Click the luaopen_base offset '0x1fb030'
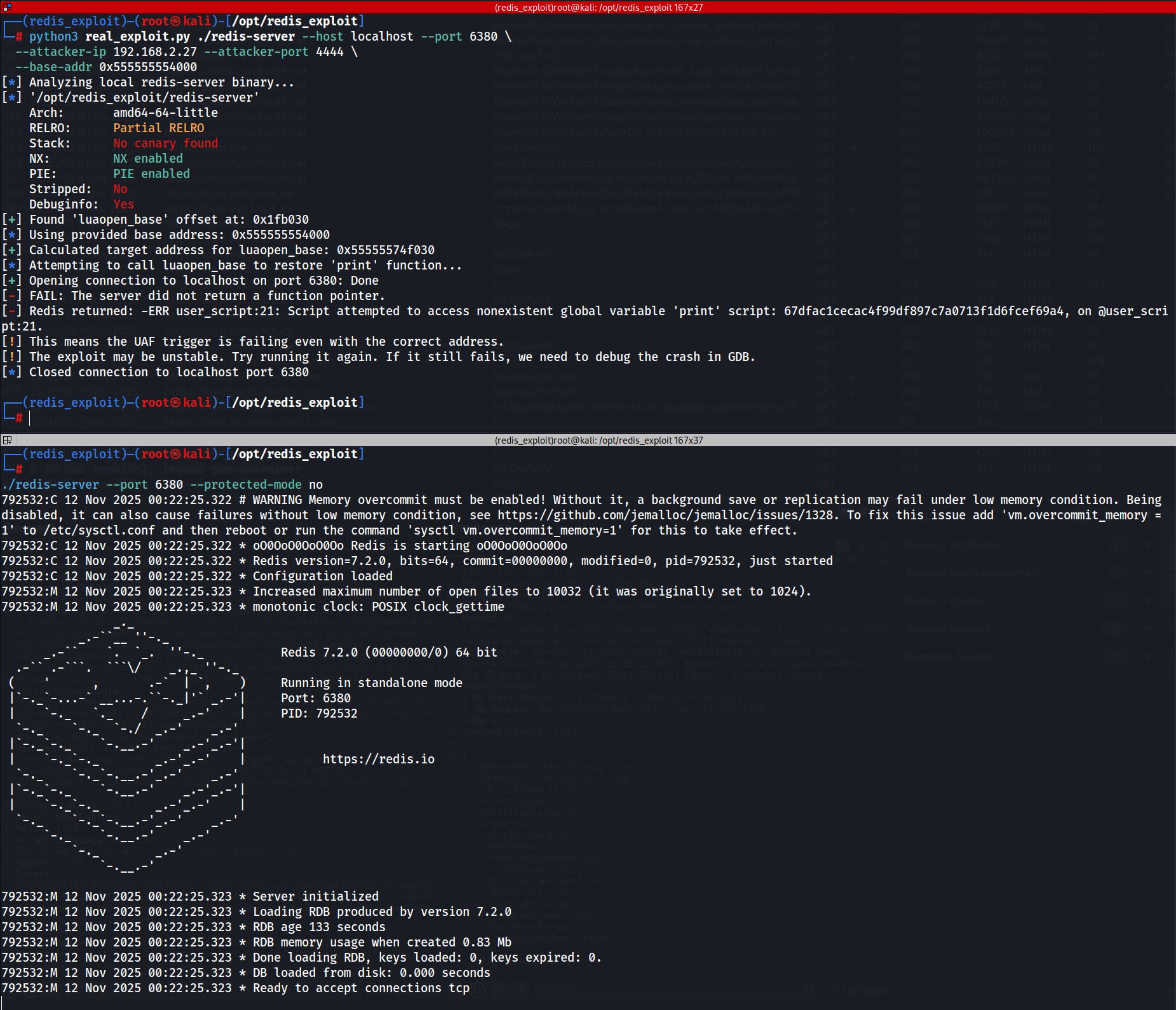 pos(281,219)
